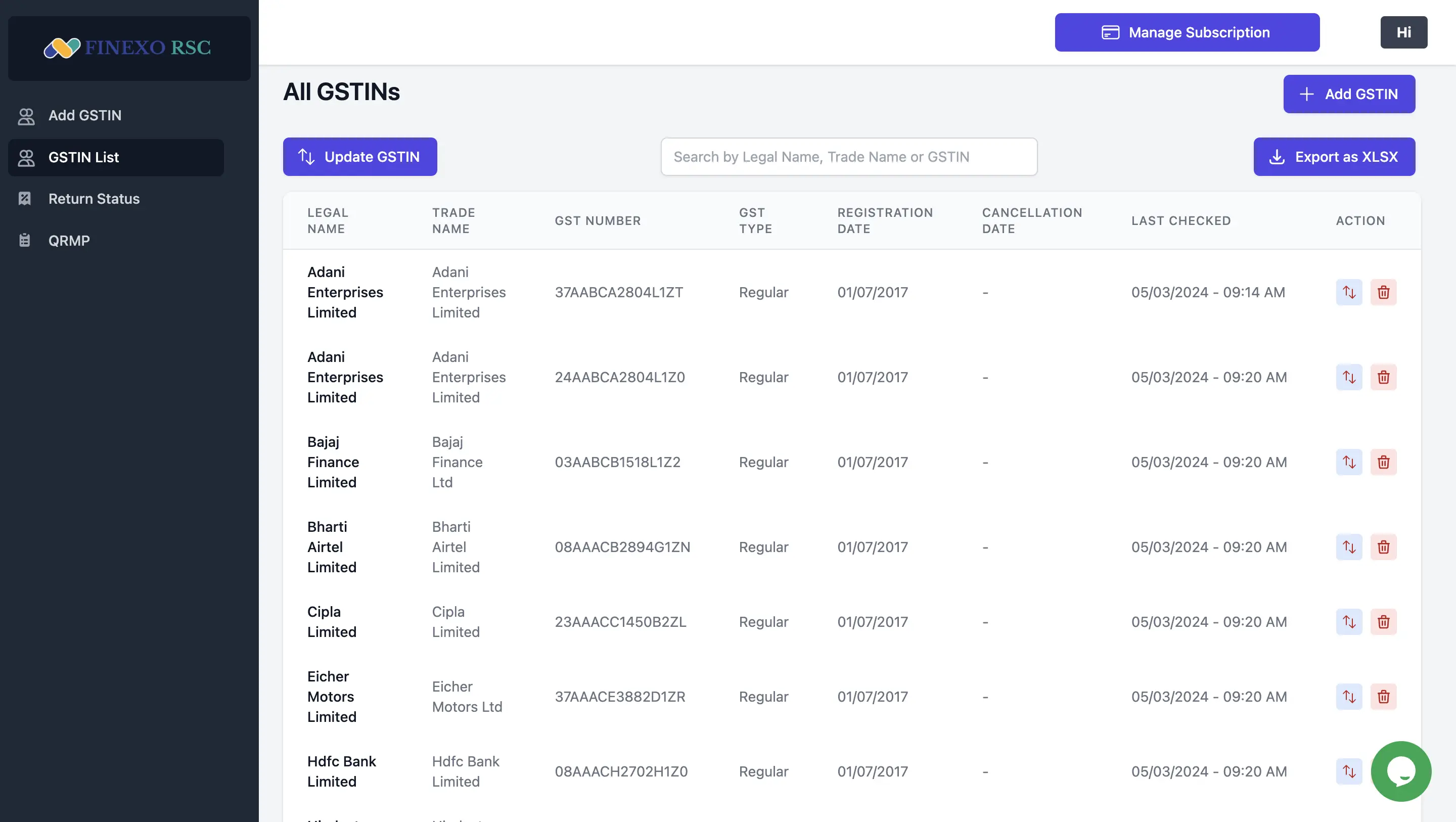Delete the Cipla Limited row

click(1383, 622)
